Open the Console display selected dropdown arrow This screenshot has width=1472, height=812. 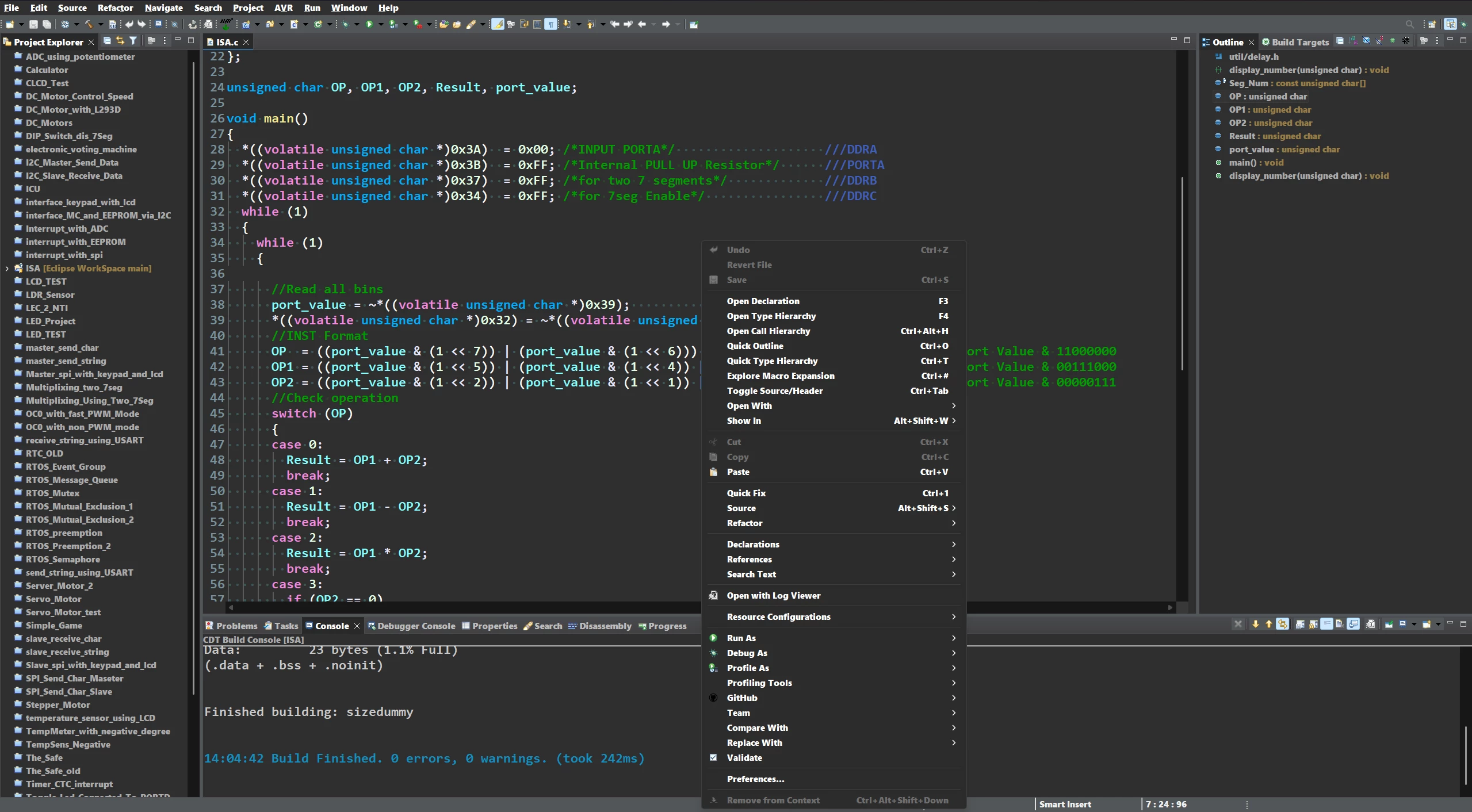coord(1414,624)
